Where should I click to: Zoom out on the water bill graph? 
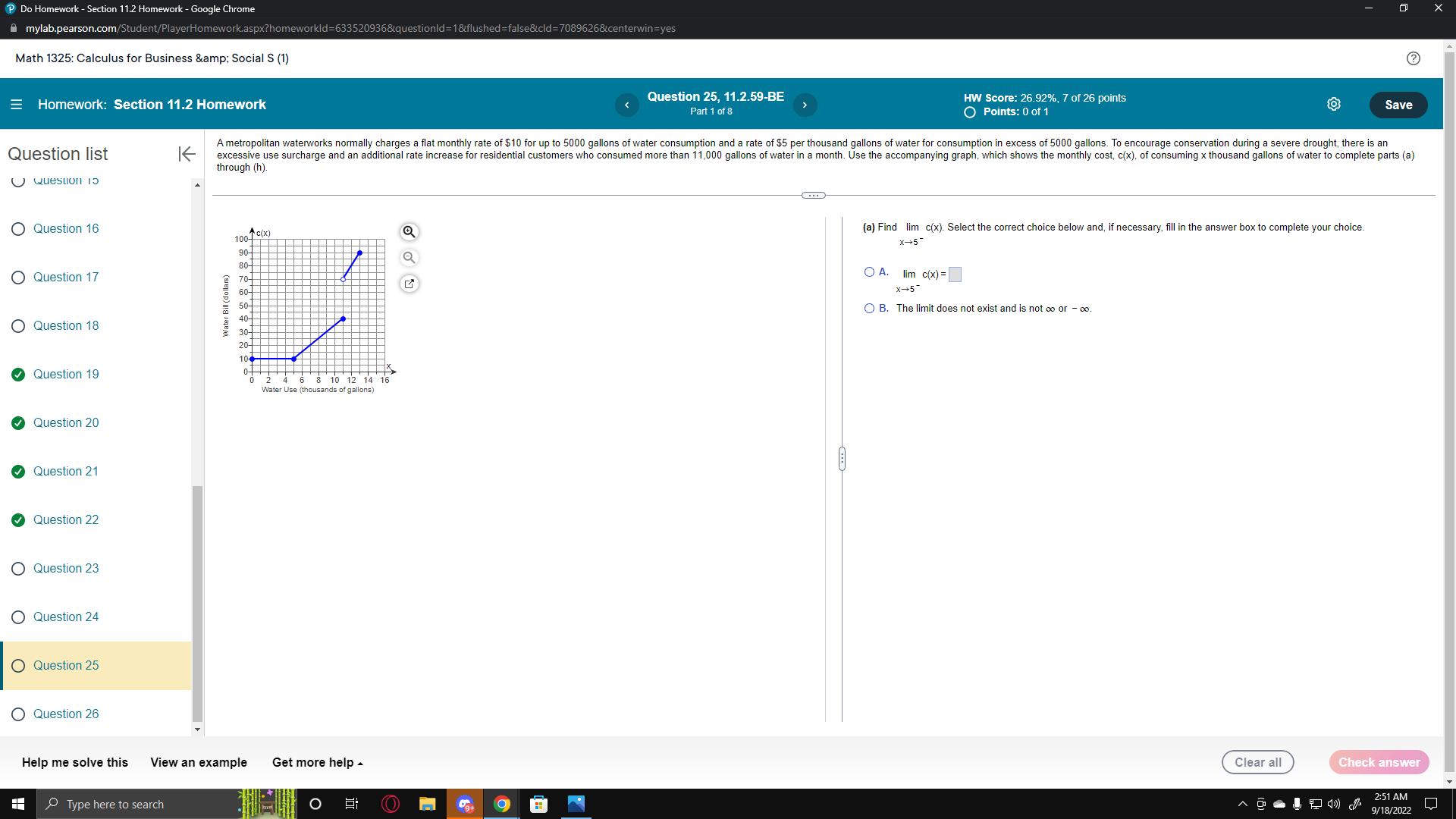tap(409, 258)
